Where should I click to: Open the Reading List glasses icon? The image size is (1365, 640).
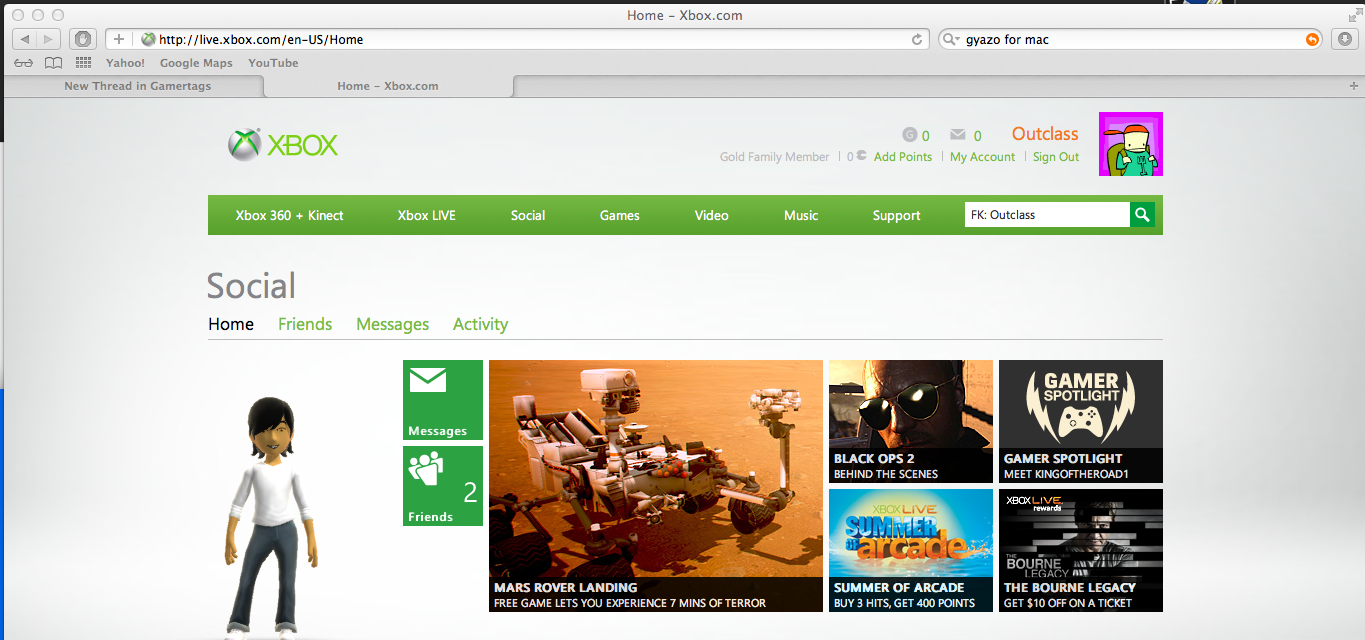pyautogui.click(x=24, y=63)
